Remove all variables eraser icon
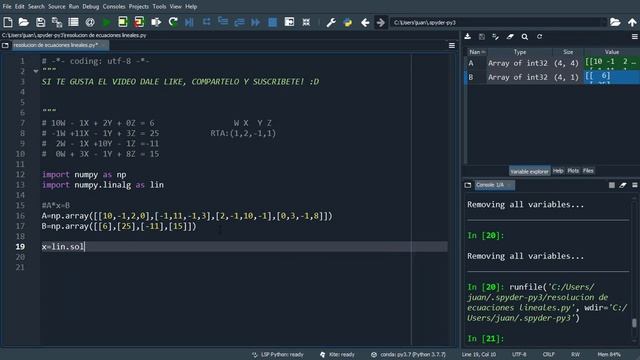Image resolution: width=640 pixels, height=360 pixels. point(510,37)
